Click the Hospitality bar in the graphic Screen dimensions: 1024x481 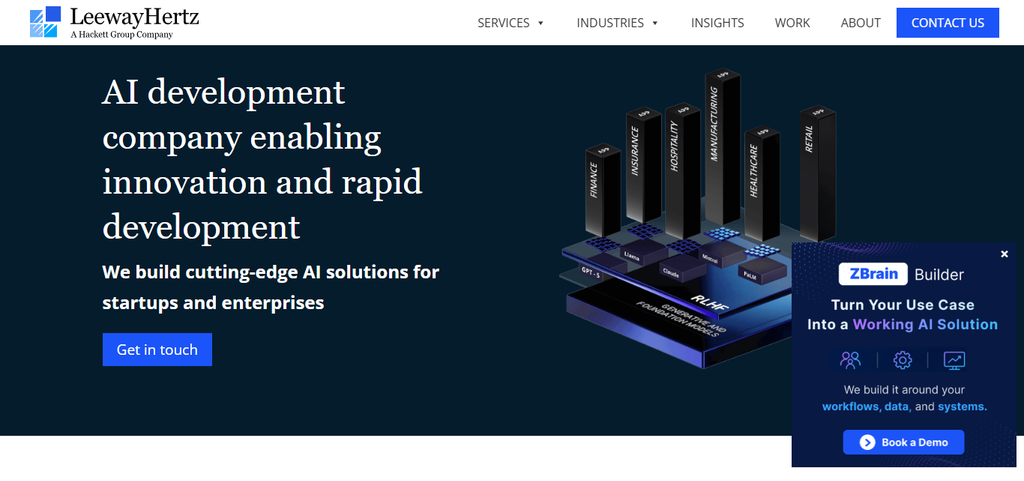coord(682,170)
